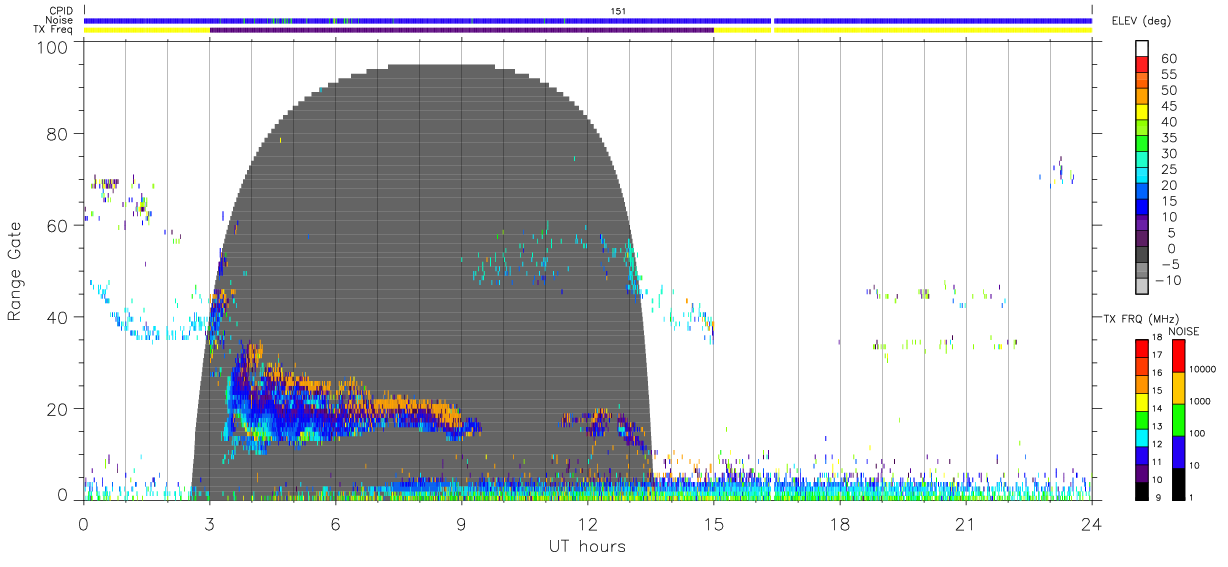Click the UT hours tick label 15
Viewport: 1228px width, 567px height.
point(714,524)
